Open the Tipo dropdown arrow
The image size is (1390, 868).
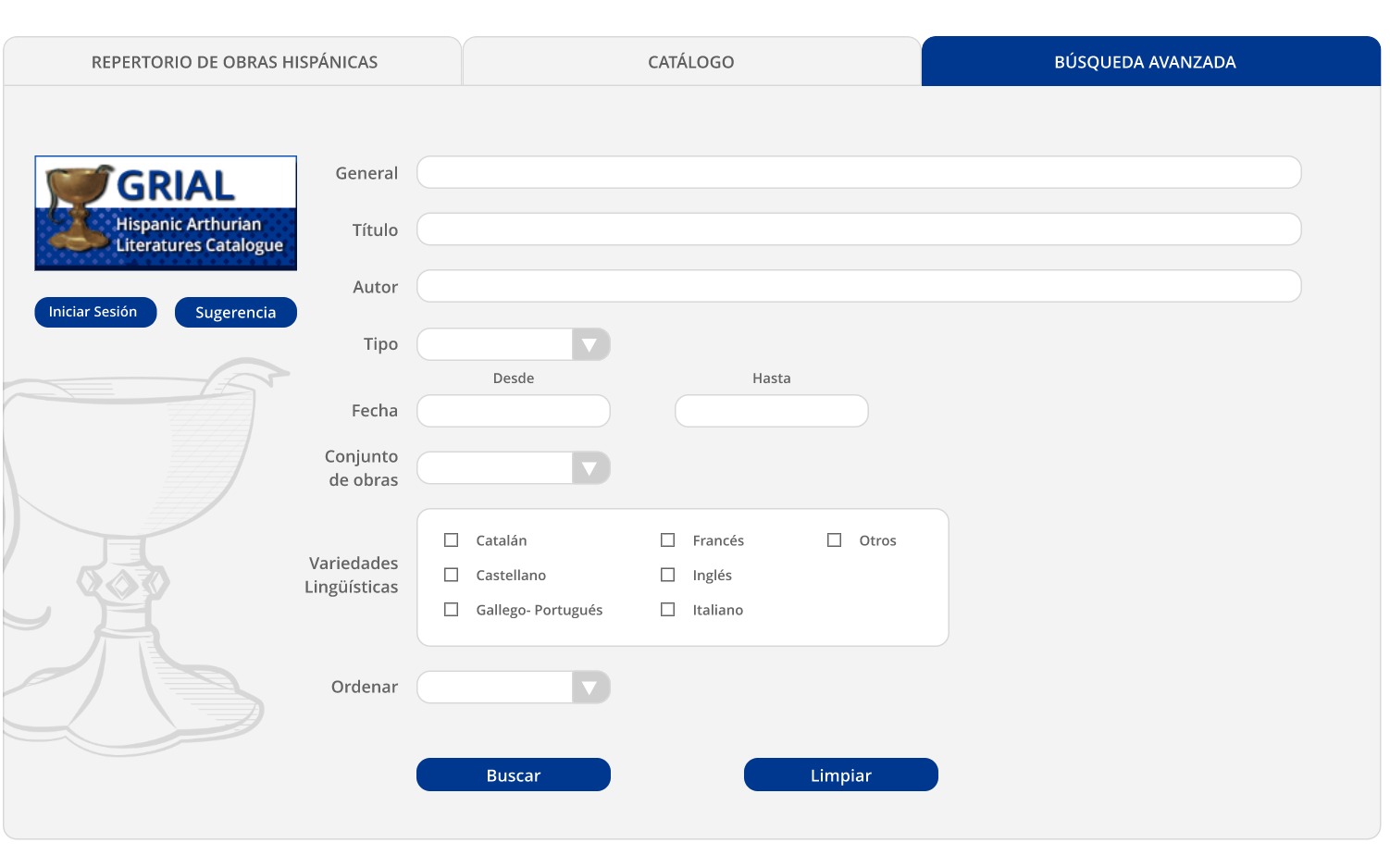point(590,344)
